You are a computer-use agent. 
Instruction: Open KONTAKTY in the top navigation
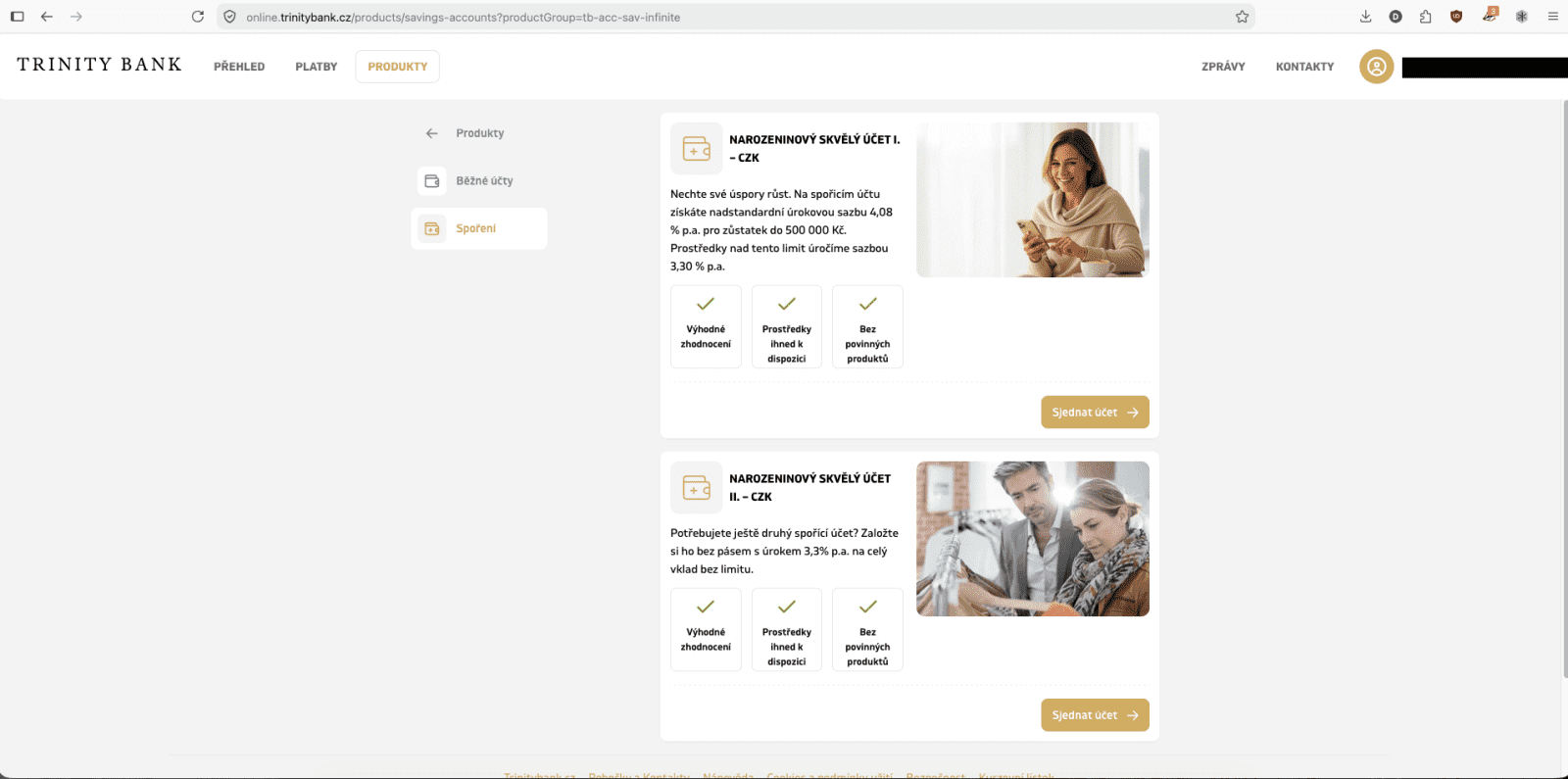click(x=1304, y=67)
